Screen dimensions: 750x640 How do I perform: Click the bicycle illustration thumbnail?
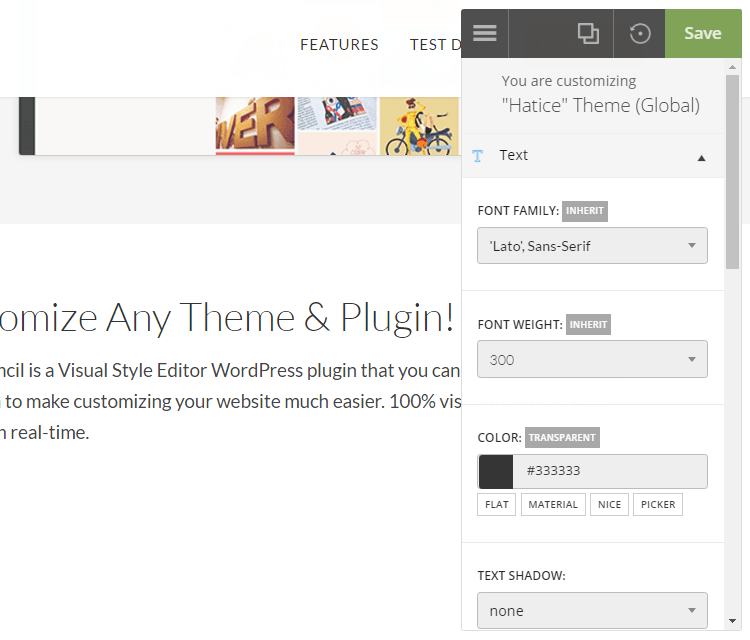419,126
